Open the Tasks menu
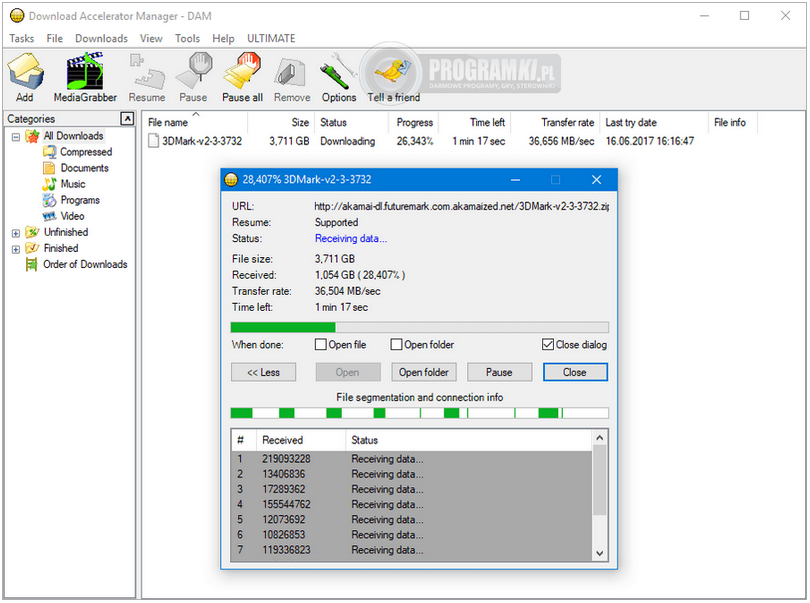Screen dimensions: 810x603 point(22,38)
